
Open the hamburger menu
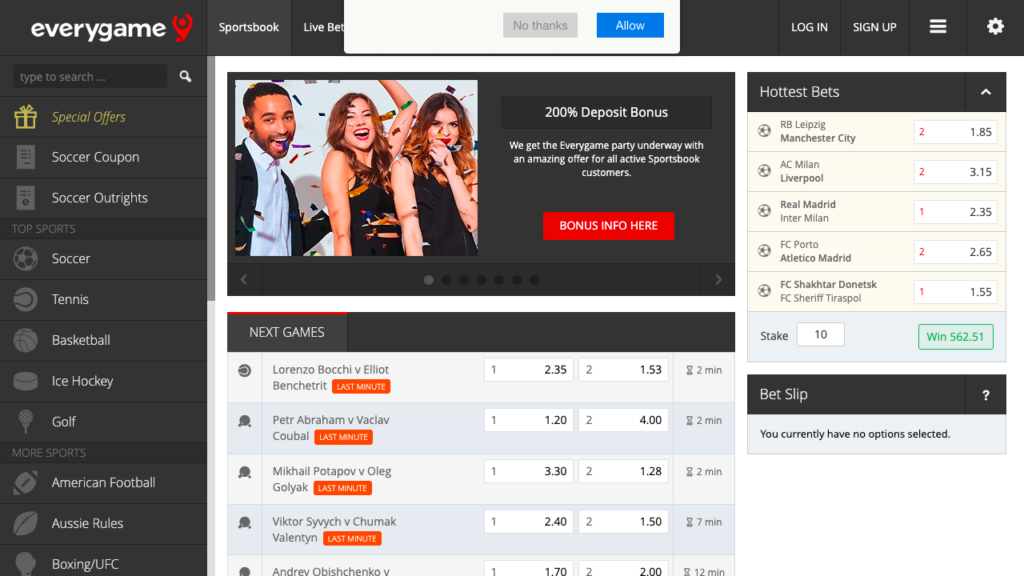[x=938, y=27]
